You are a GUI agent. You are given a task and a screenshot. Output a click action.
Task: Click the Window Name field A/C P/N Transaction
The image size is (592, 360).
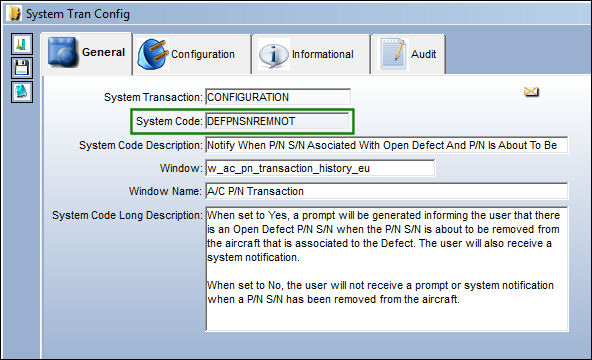[x=387, y=191]
